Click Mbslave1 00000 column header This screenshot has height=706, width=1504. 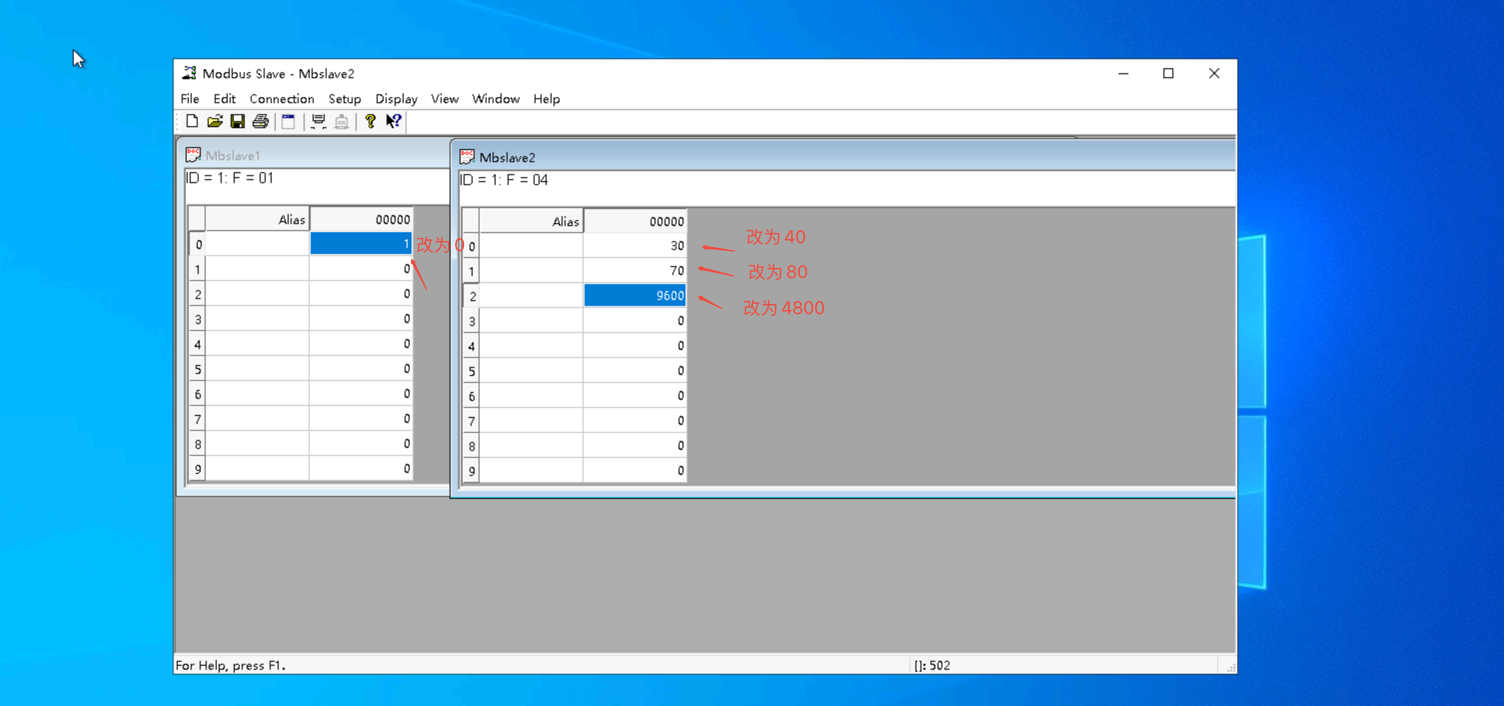point(361,219)
